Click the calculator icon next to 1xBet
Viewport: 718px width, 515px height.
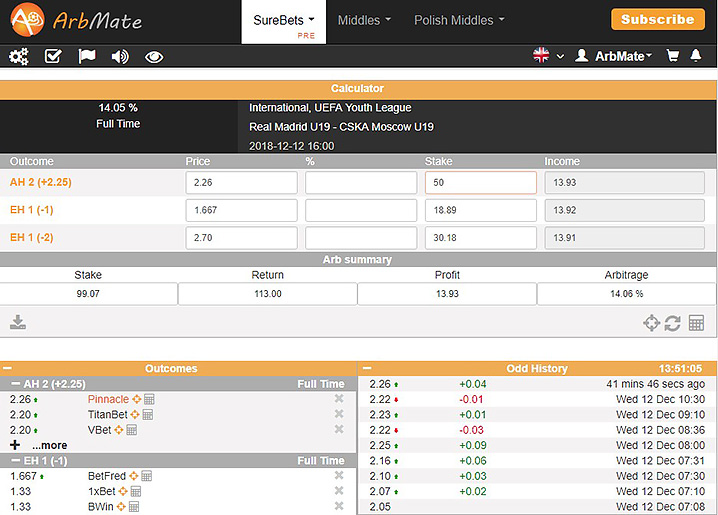(136, 491)
